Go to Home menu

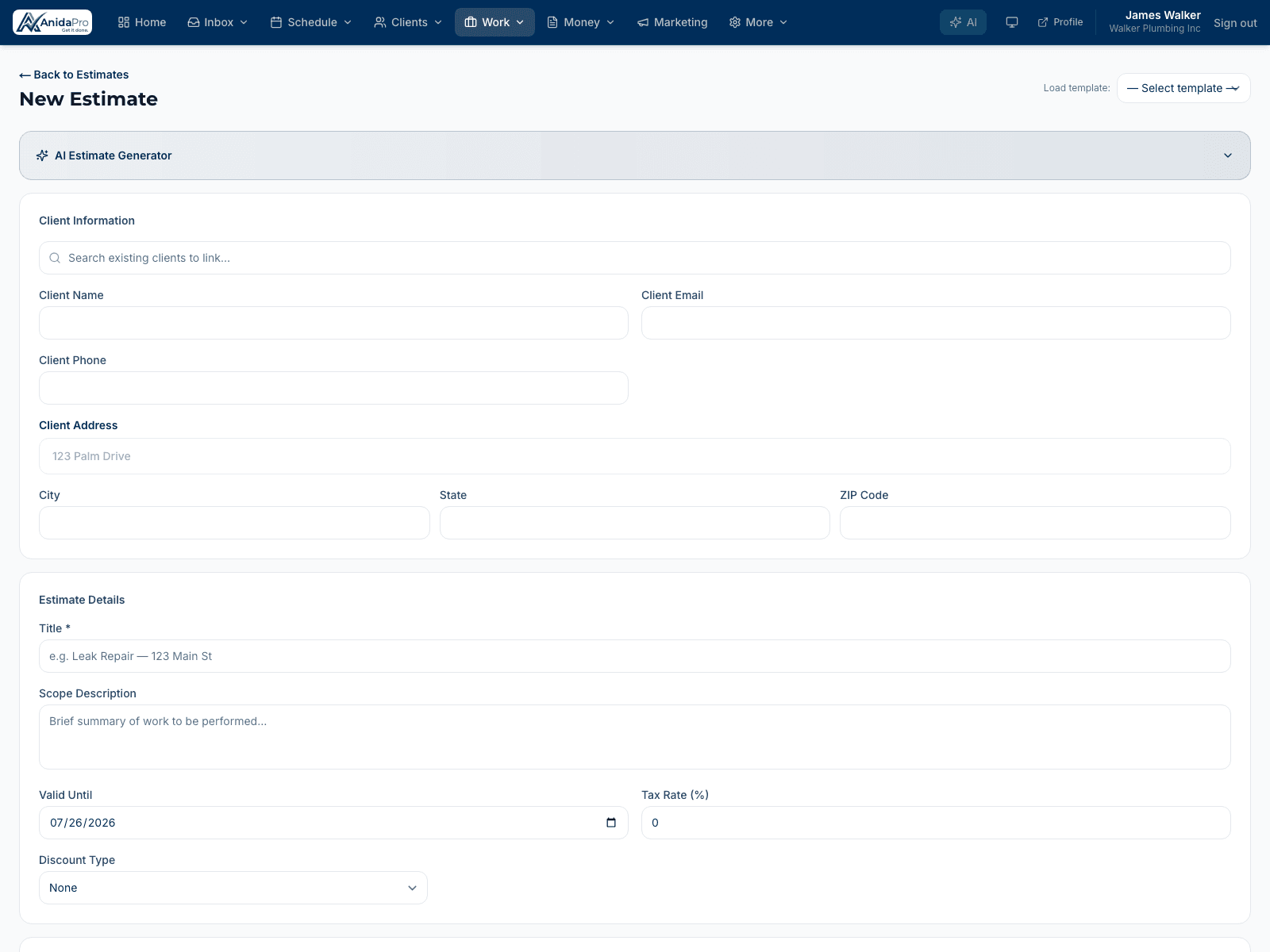pos(142,22)
